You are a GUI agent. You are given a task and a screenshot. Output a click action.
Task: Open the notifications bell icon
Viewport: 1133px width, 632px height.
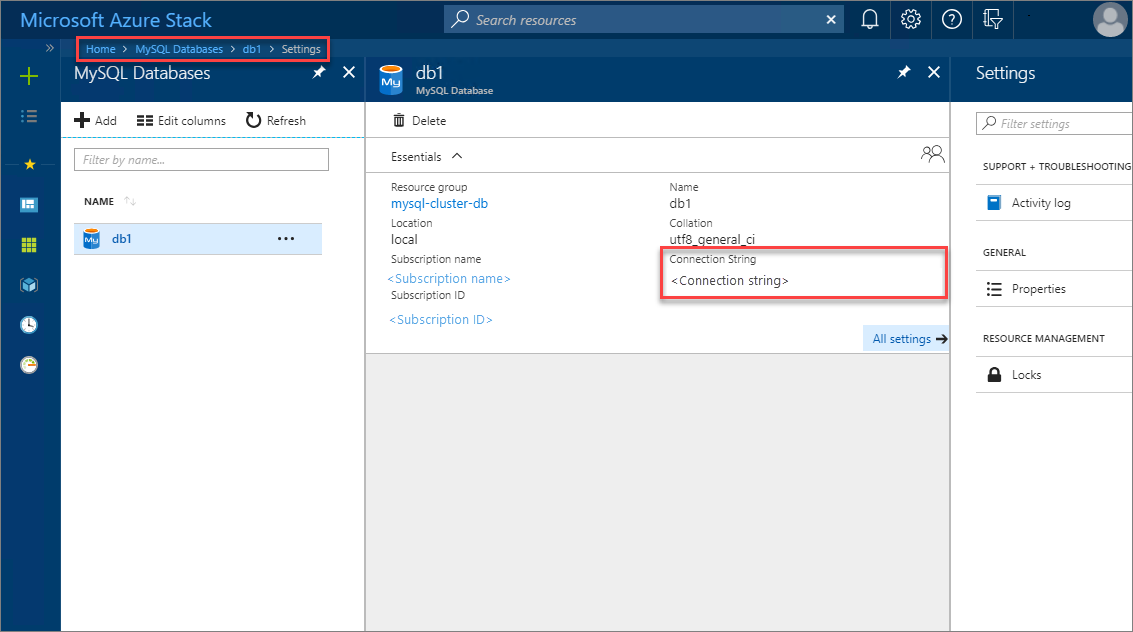point(869,19)
